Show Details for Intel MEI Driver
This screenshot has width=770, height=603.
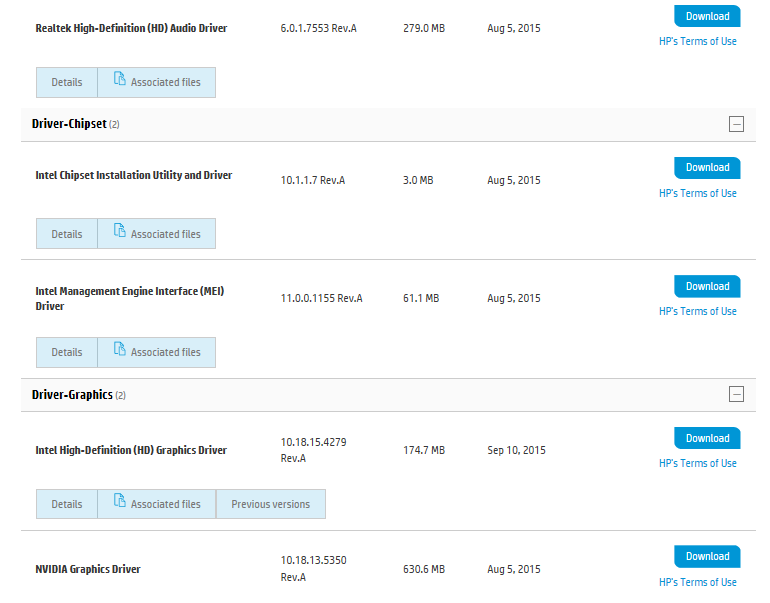point(67,352)
